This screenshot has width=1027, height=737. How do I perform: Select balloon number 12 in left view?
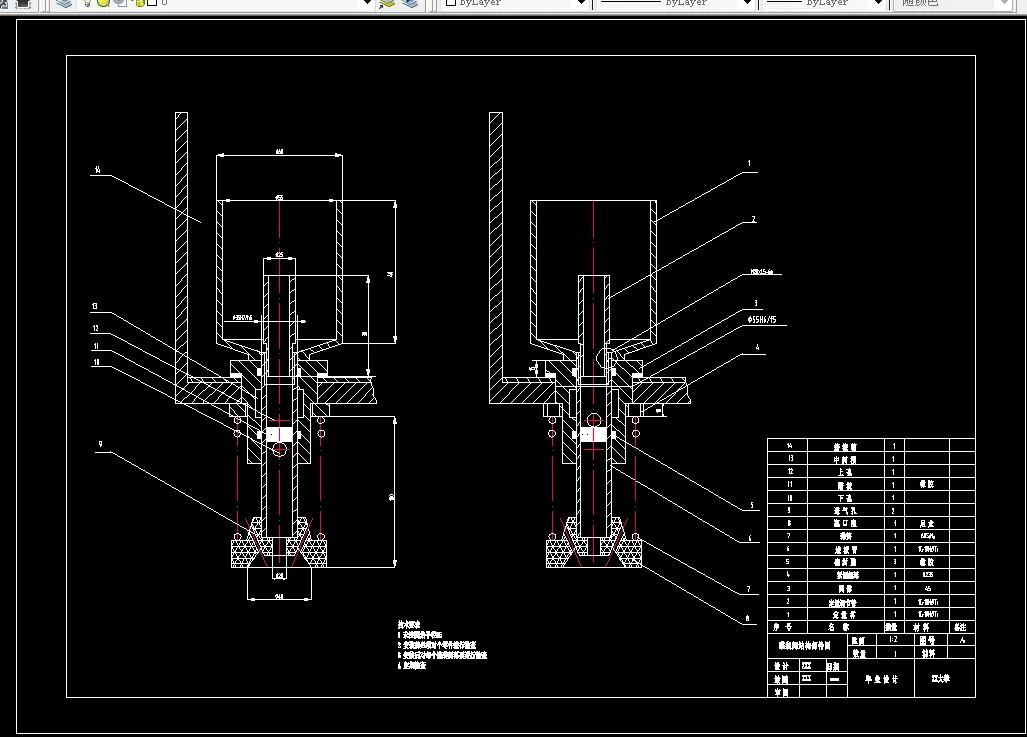point(96,329)
